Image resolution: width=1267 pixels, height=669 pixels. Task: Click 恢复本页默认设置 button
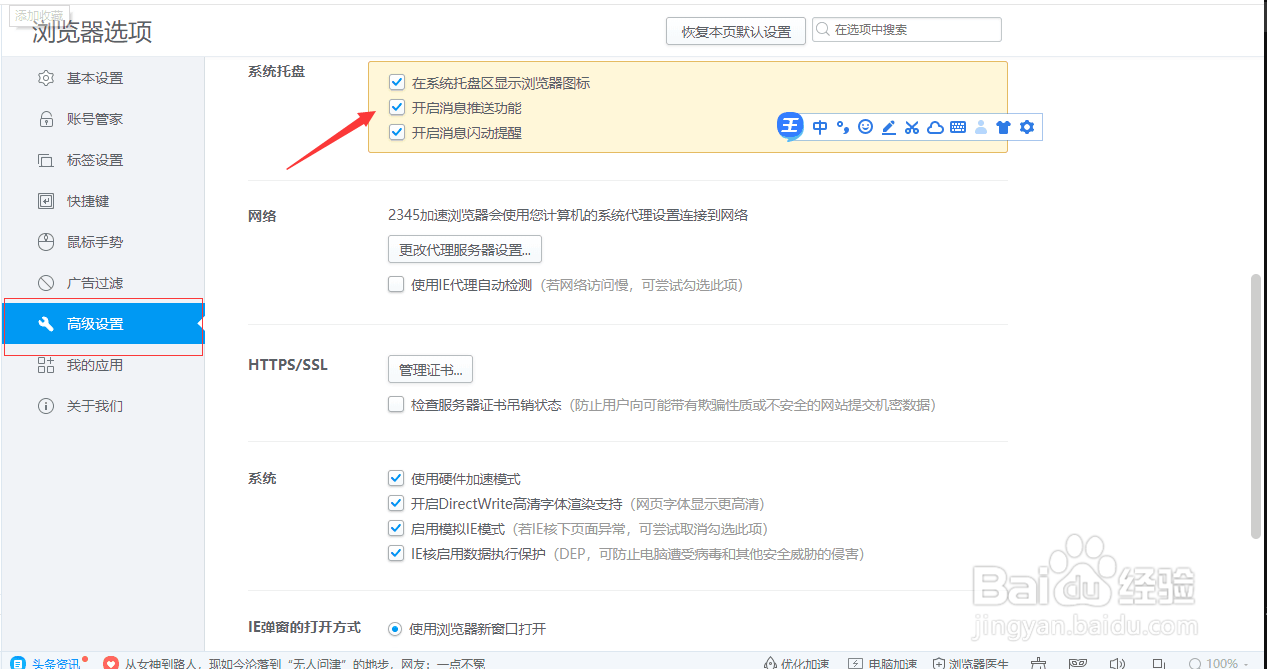tap(735, 30)
